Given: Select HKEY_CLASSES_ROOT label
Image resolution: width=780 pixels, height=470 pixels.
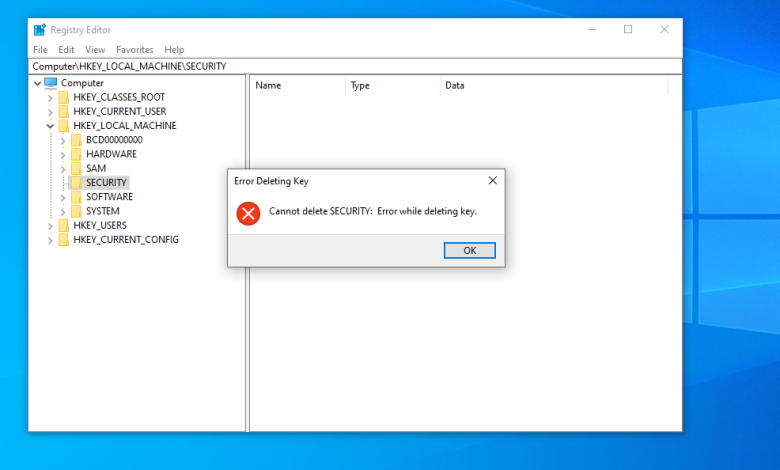Looking at the screenshot, I should click(119, 97).
